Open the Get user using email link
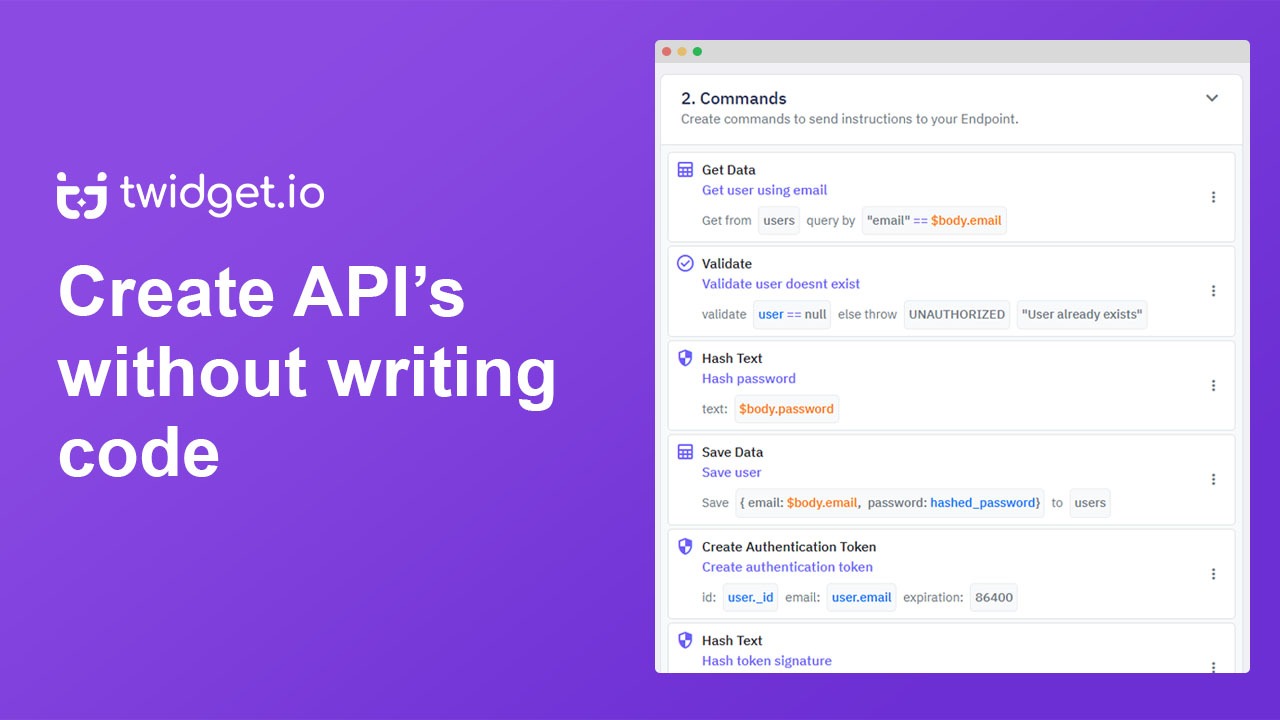 (764, 190)
